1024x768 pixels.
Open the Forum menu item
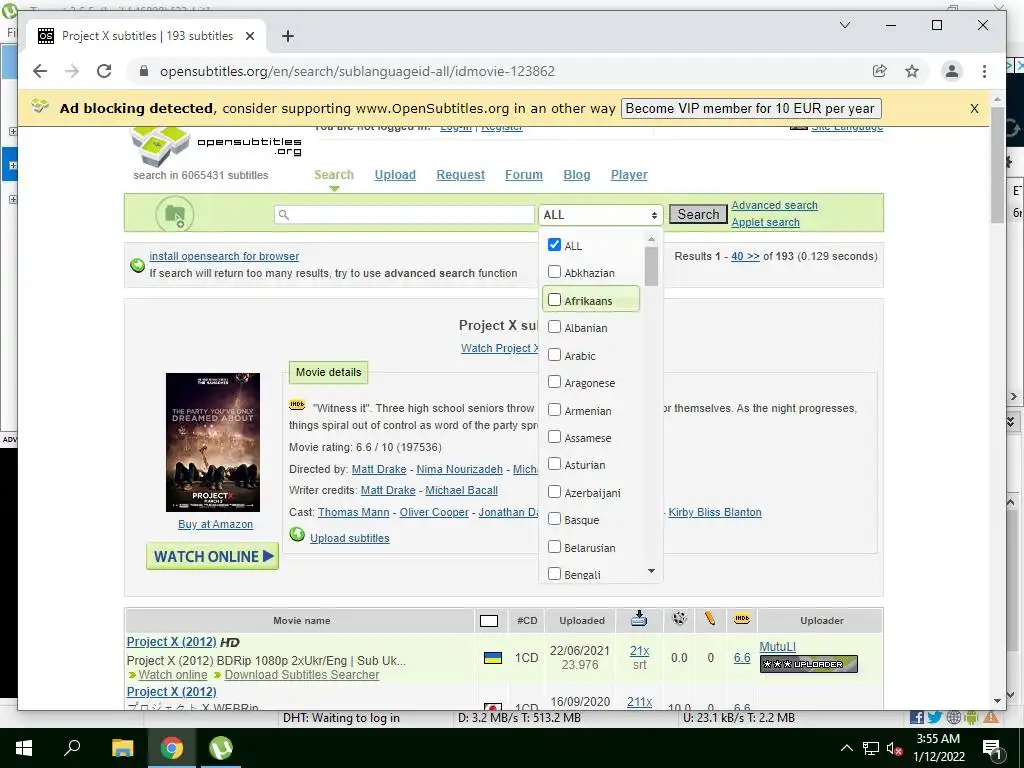[x=524, y=175]
